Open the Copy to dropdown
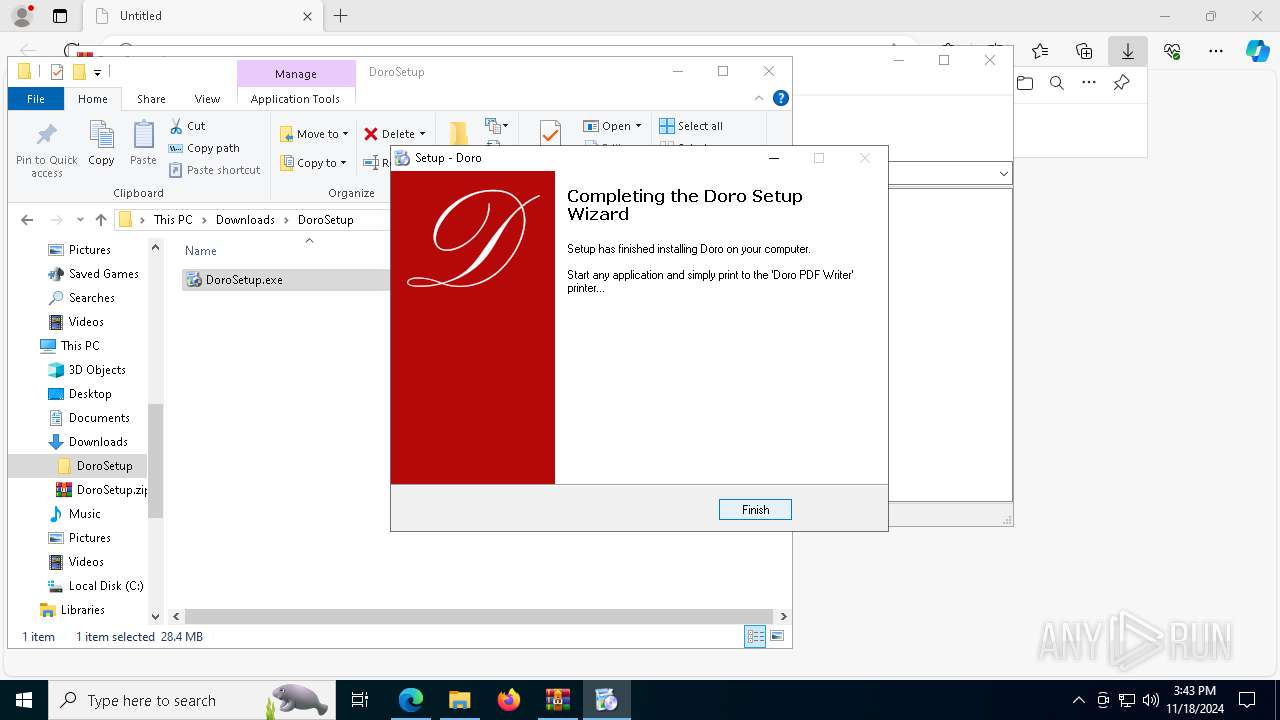 point(314,163)
